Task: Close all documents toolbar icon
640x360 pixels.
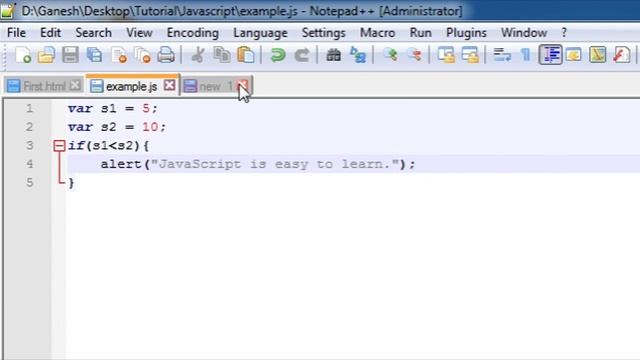Action: (x=142, y=55)
